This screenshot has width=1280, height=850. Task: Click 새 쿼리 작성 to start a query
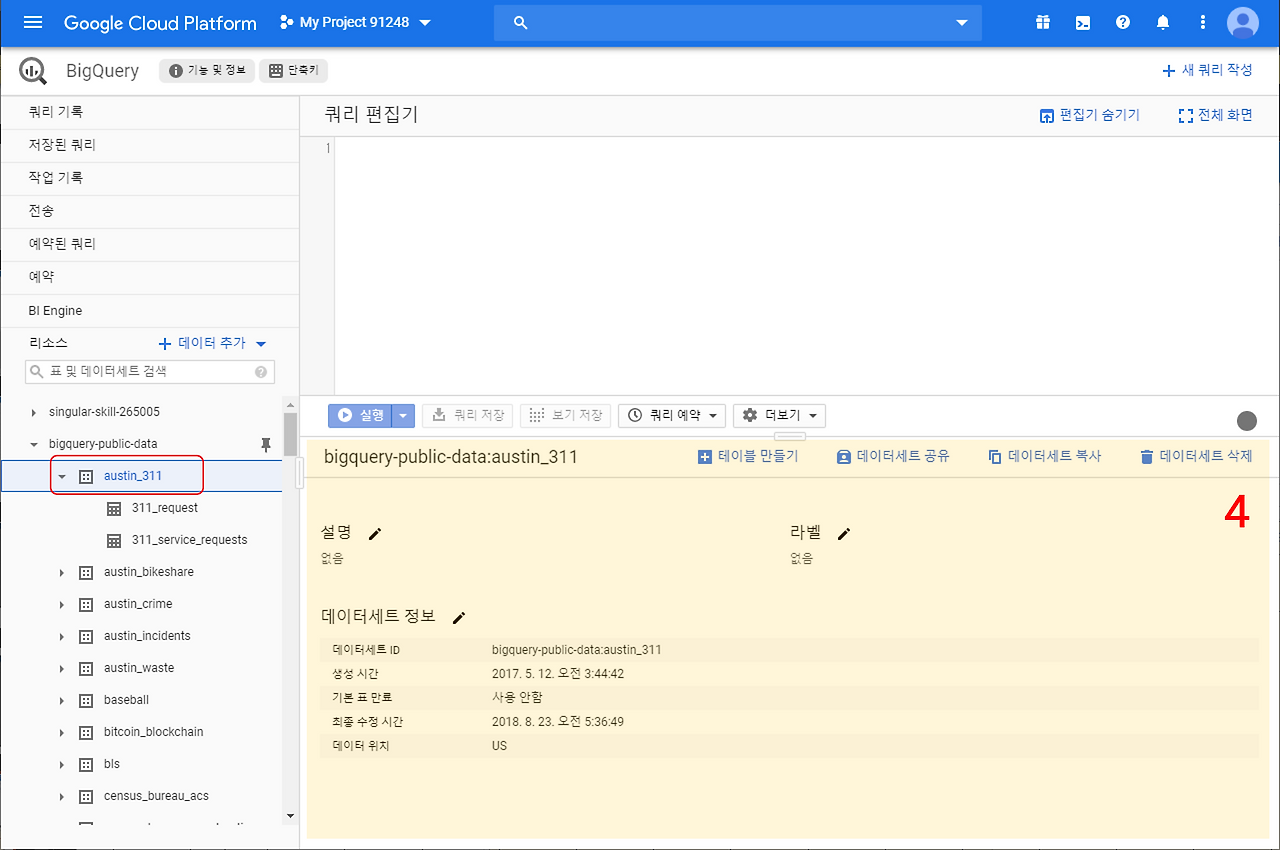(1208, 70)
